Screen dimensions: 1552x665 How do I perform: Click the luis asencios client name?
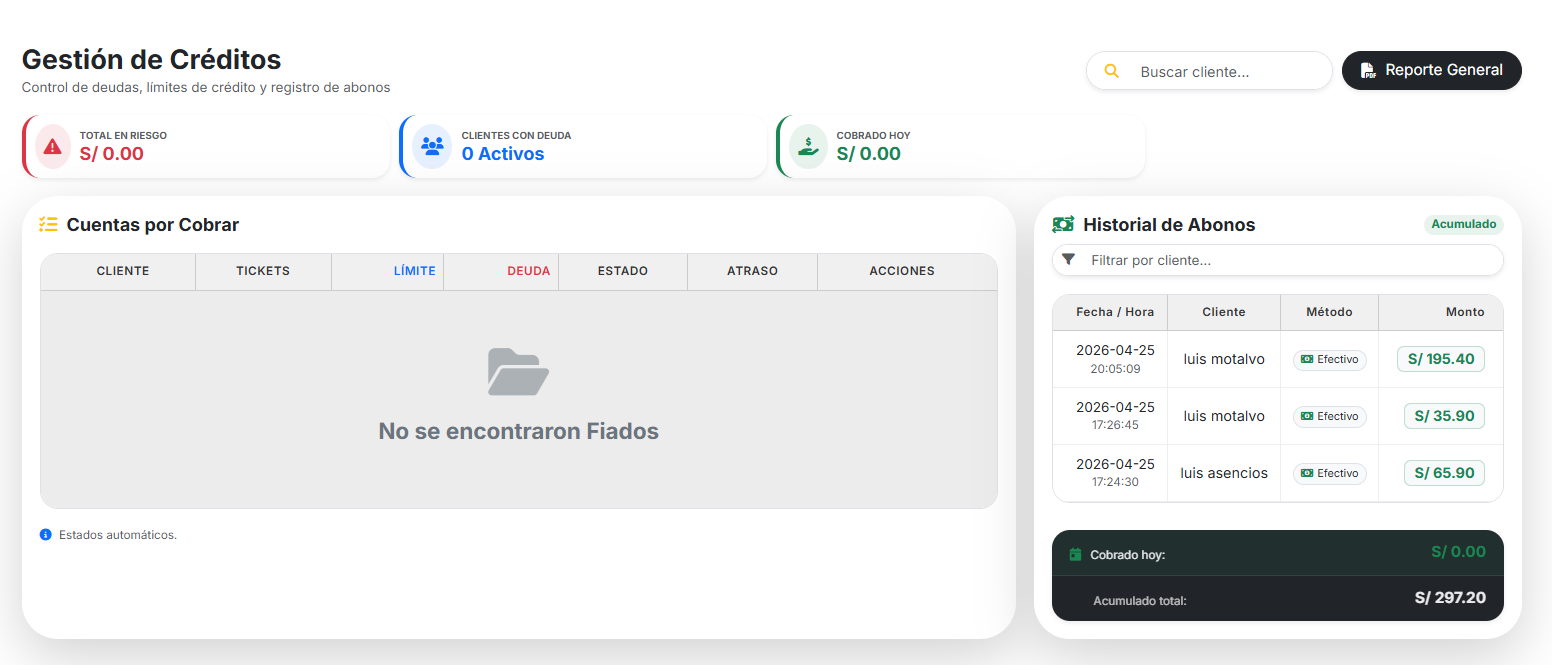pyautogui.click(x=1224, y=473)
